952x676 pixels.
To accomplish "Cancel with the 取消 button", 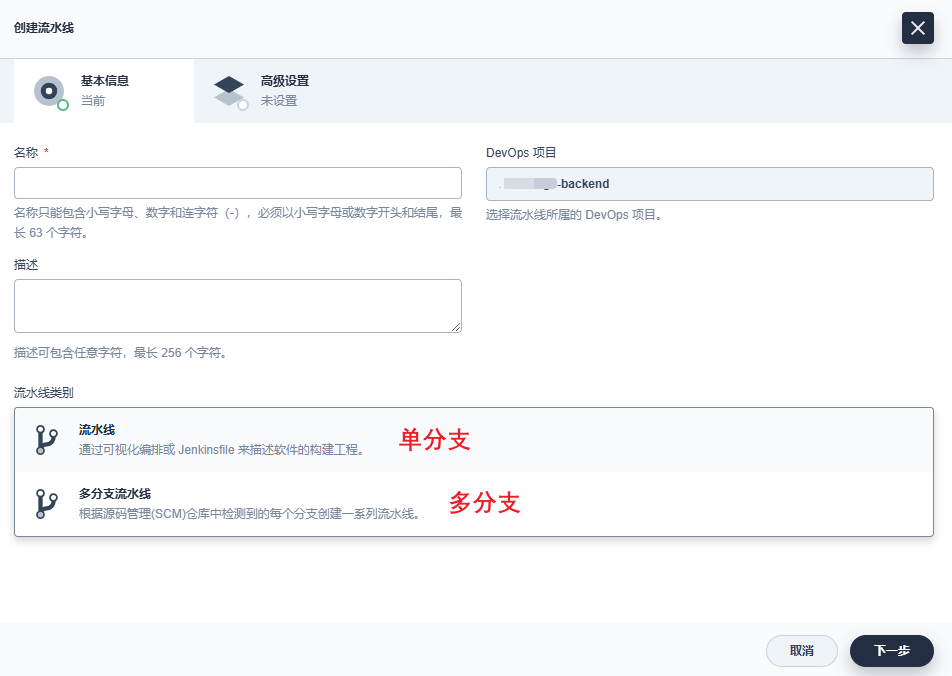I will coord(801,651).
